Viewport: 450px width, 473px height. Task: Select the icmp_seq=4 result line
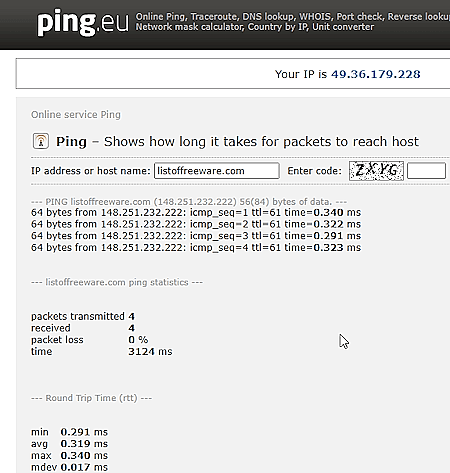[196, 248]
